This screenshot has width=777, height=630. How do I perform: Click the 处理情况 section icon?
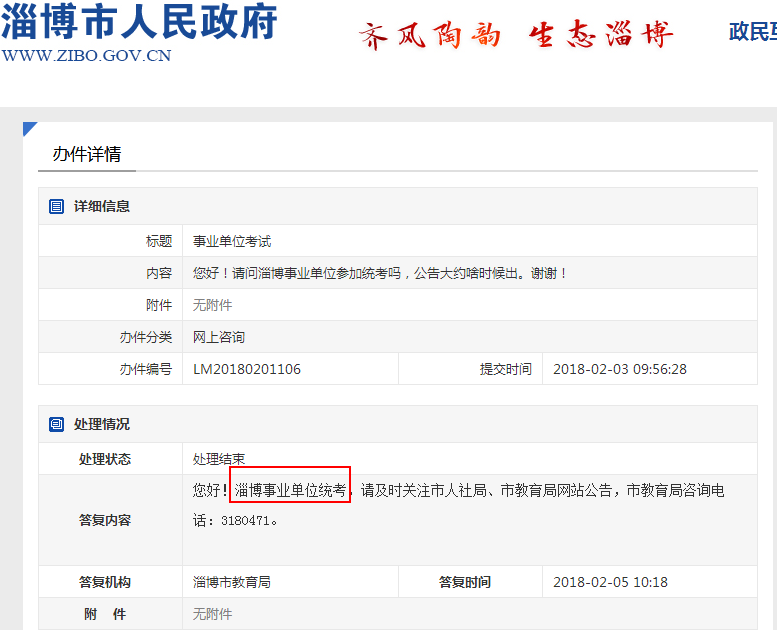[56, 424]
